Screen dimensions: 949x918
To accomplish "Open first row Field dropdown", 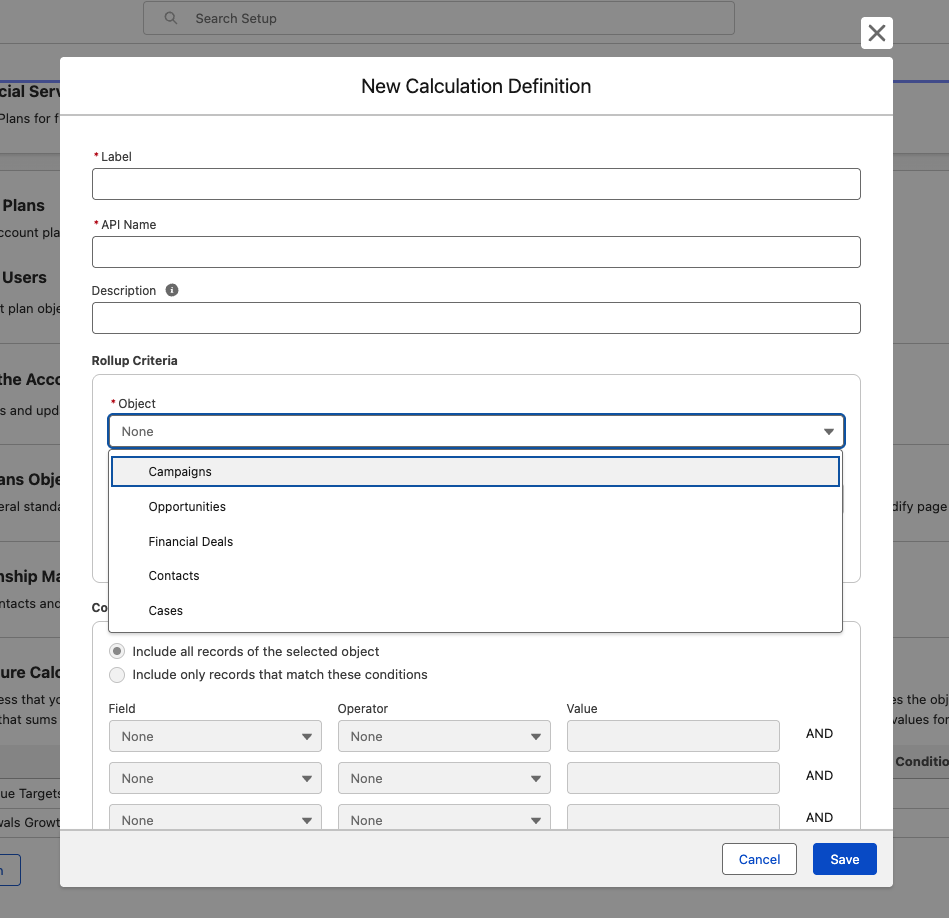I will coord(215,736).
